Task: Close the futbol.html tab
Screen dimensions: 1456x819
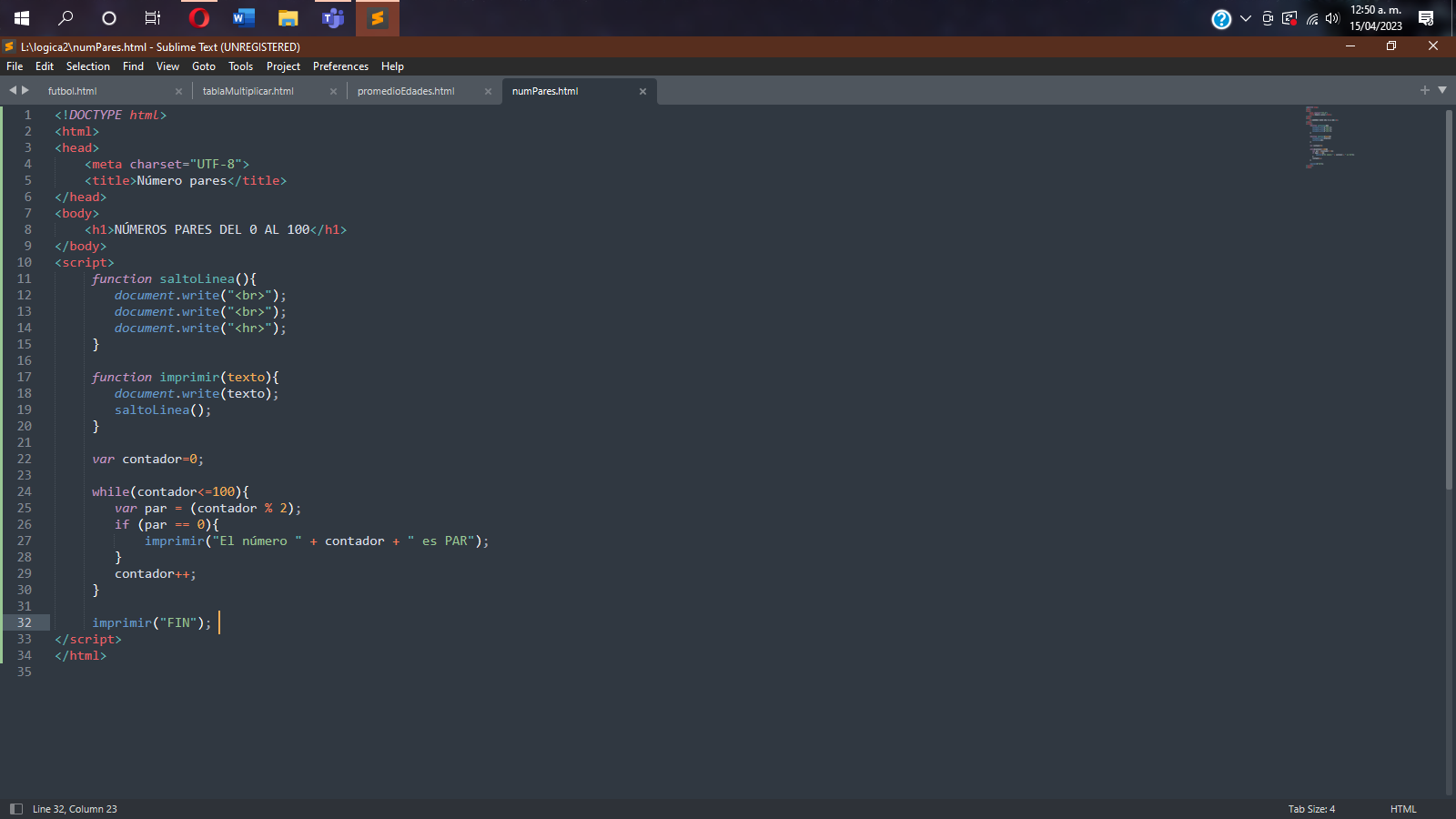Action: pyautogui.click(x=178, y=91)
